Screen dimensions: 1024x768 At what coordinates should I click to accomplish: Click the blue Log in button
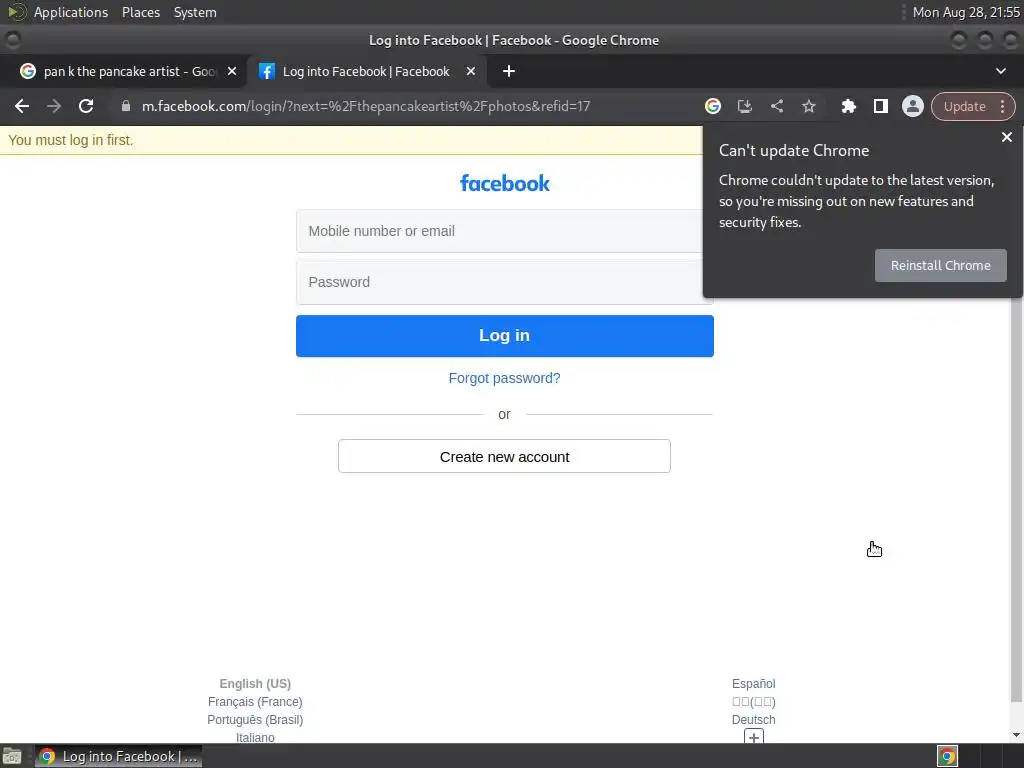[504, 336]
